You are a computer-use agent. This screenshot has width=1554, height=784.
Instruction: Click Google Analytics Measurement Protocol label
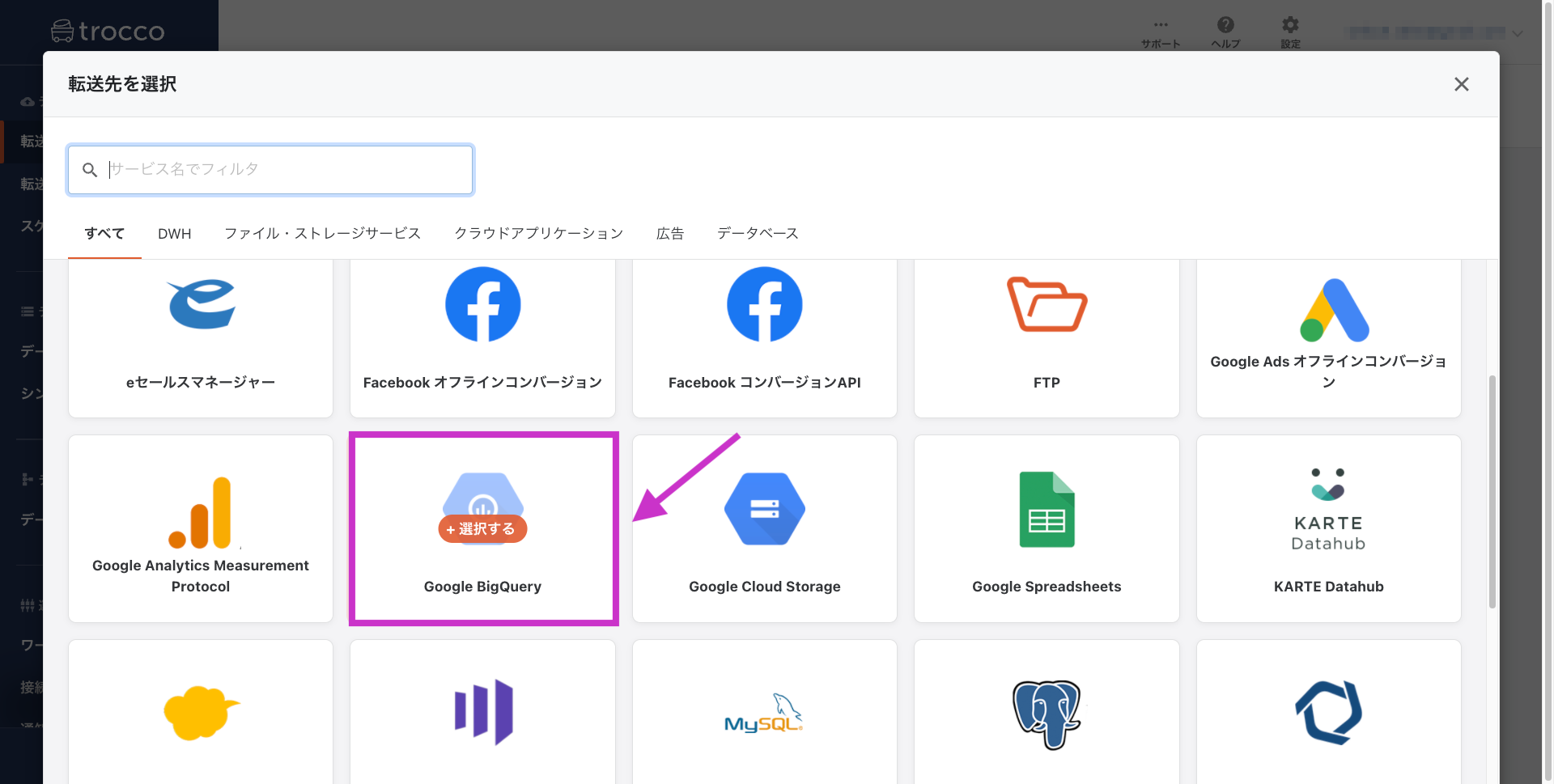(x=201, y=576)
